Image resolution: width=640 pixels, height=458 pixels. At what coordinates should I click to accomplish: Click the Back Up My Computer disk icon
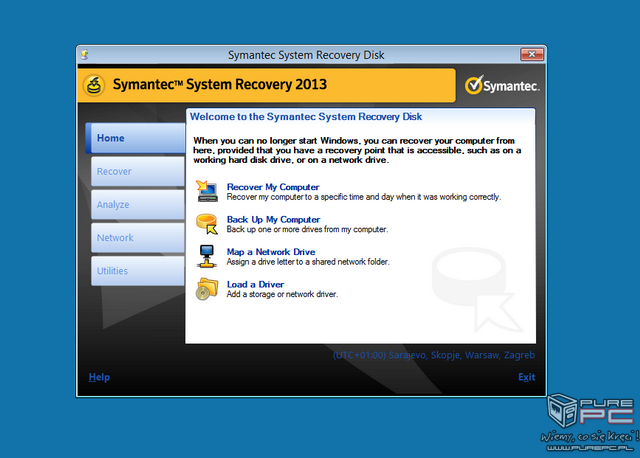[207, 224]
